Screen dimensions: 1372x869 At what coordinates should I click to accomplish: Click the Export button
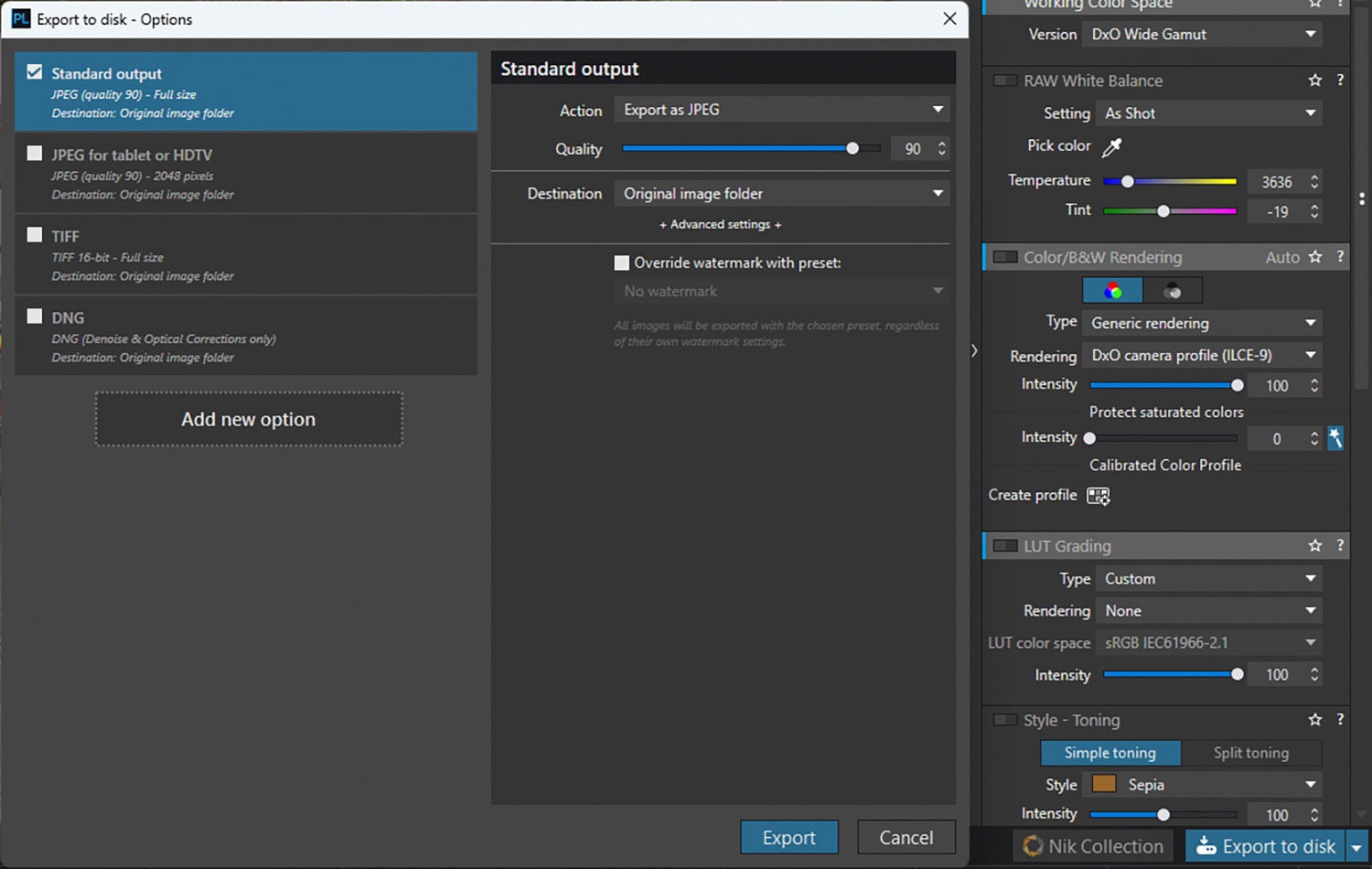point(788,837)
